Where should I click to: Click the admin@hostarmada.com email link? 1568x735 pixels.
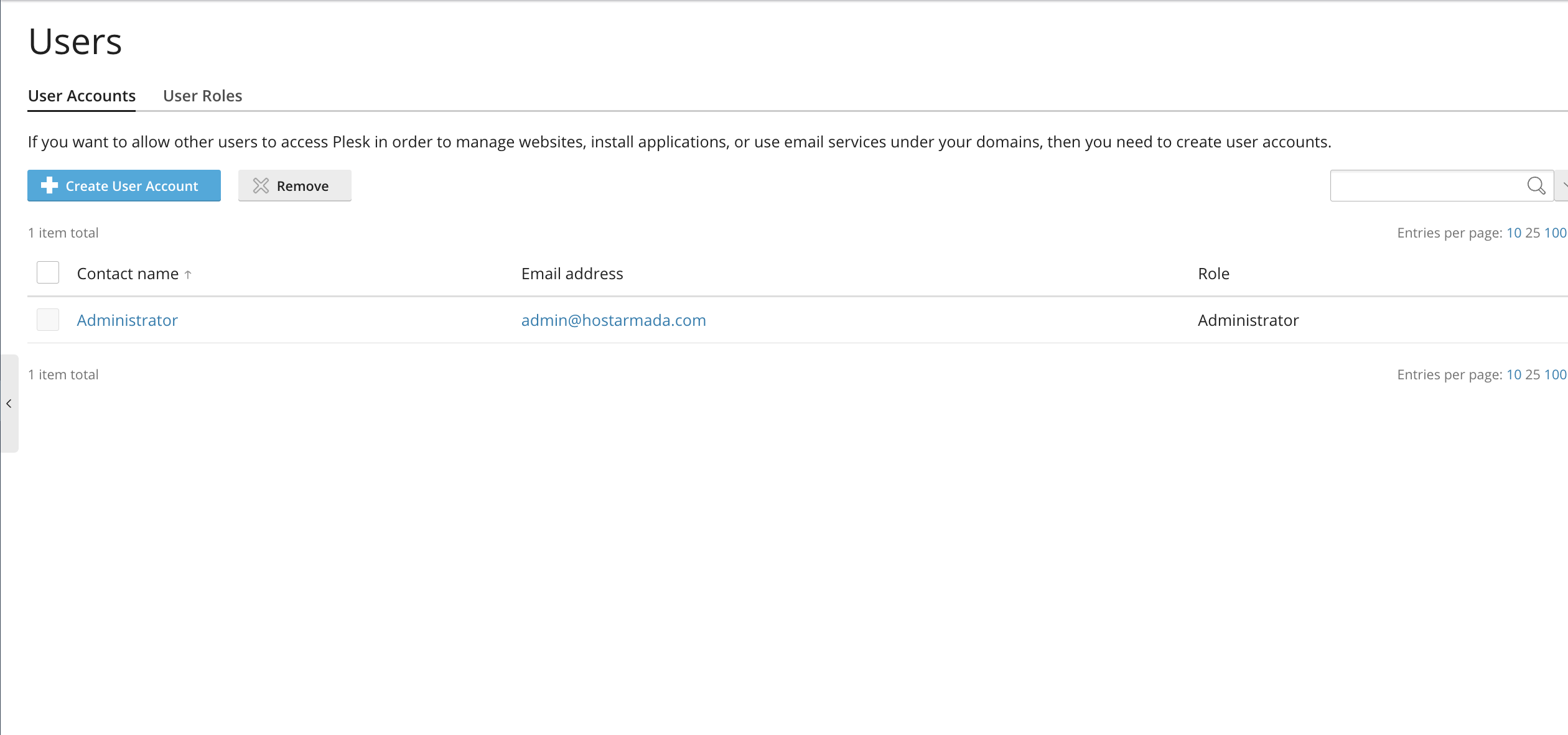click(x=614, y=320)
